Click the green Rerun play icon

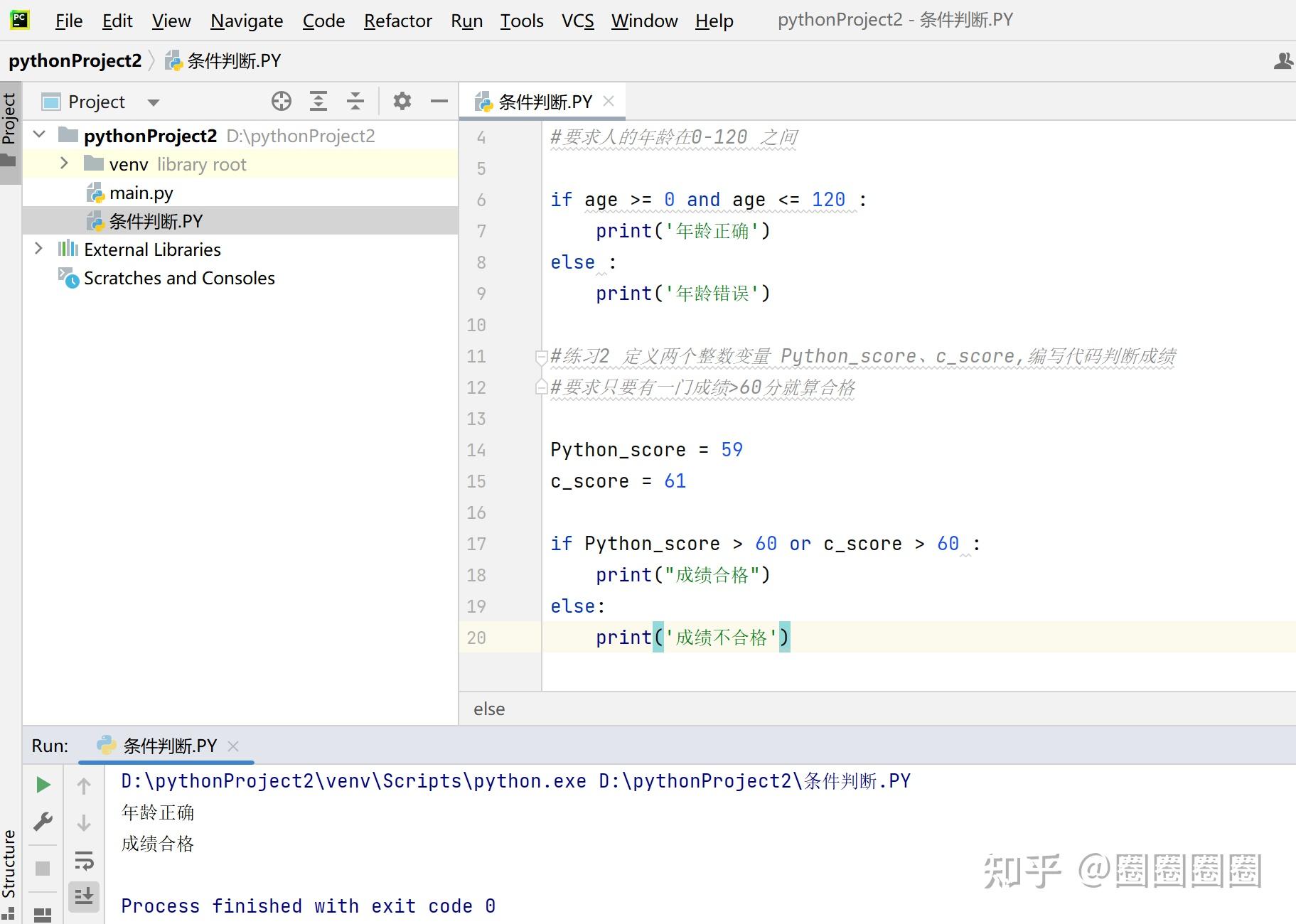tap(43, 785)
